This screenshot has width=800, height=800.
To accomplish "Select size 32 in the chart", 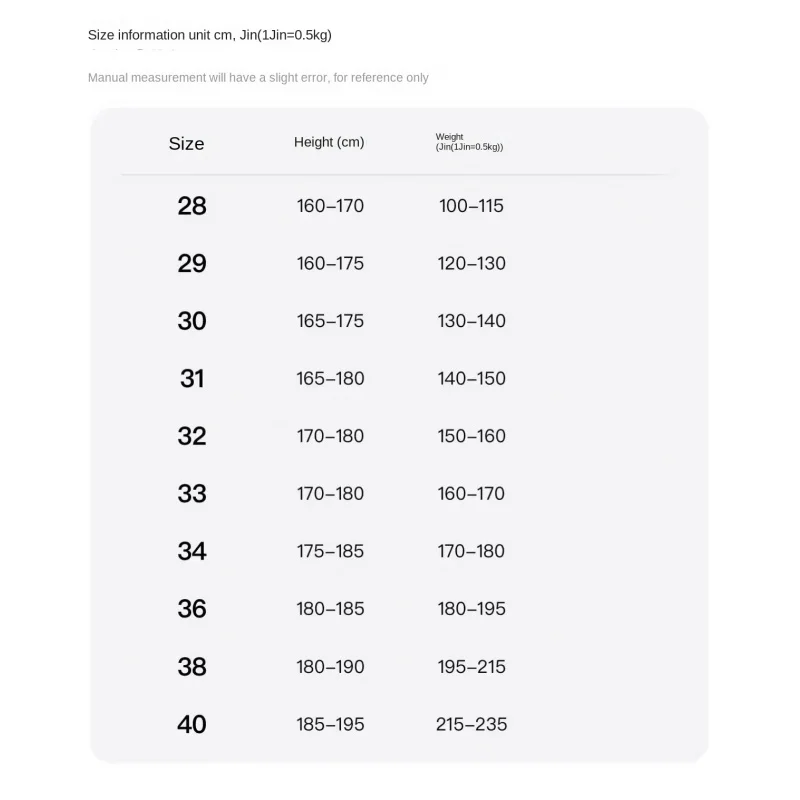I will coord(192,436).
